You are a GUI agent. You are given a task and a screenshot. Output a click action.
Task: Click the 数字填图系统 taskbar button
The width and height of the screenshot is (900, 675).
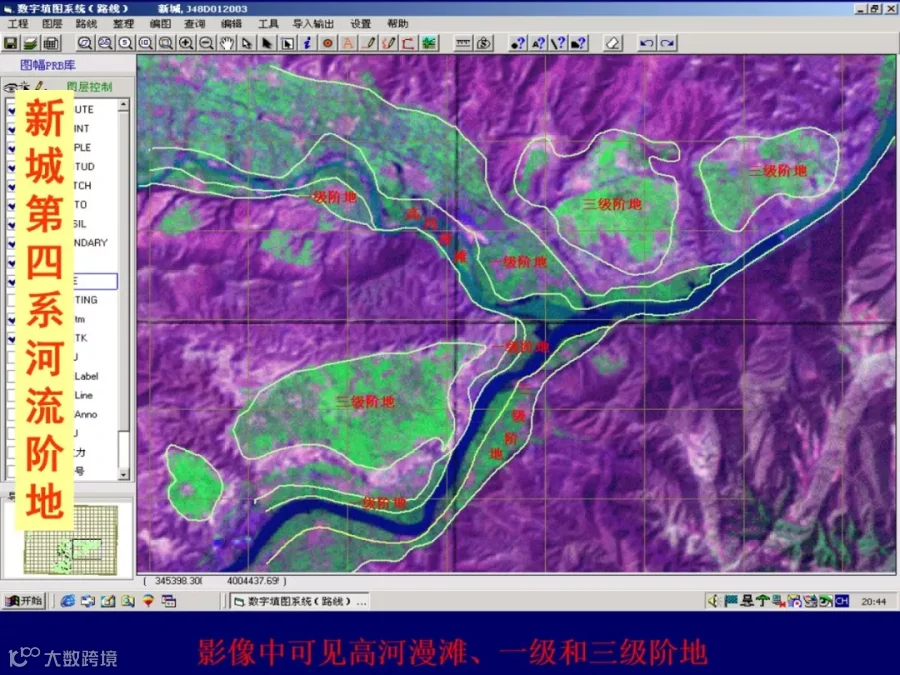pyautogui.click(x=300, y=601)
